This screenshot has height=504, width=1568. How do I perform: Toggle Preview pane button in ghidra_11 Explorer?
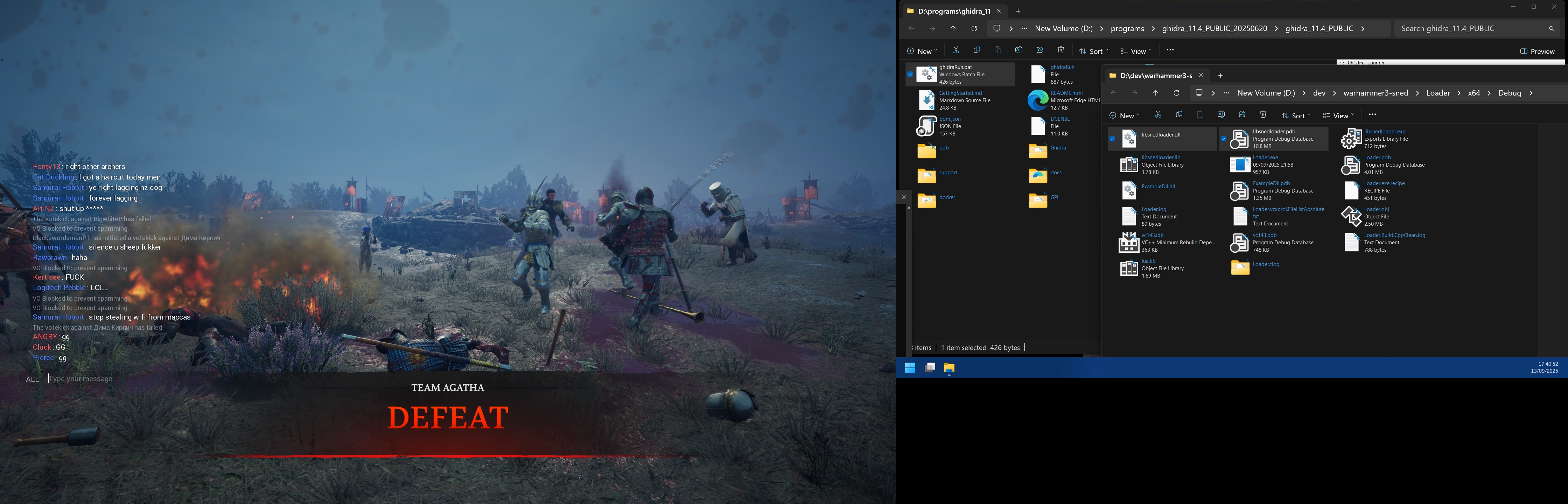[1537, 51]
